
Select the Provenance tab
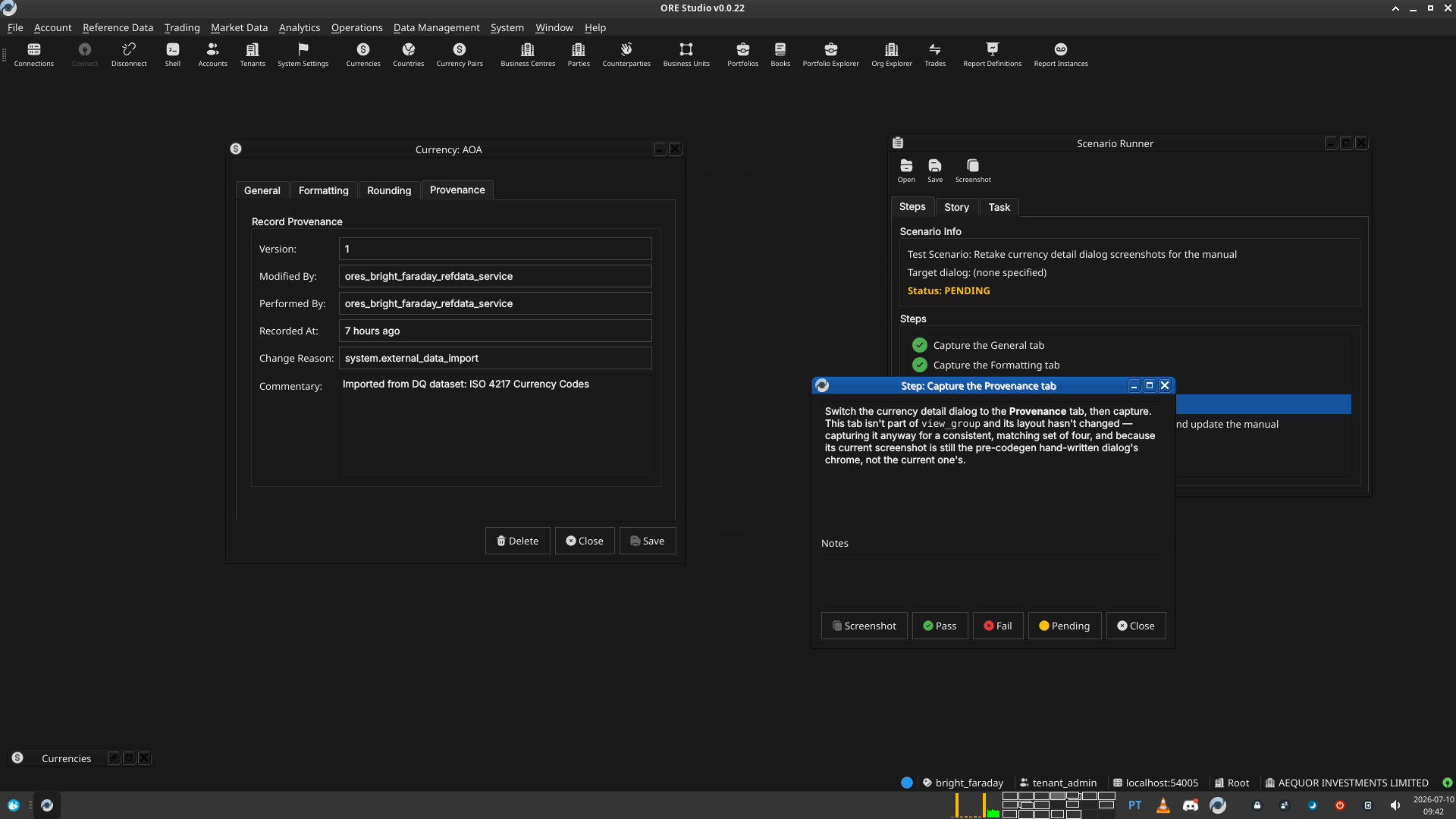[x=457, y=190]
